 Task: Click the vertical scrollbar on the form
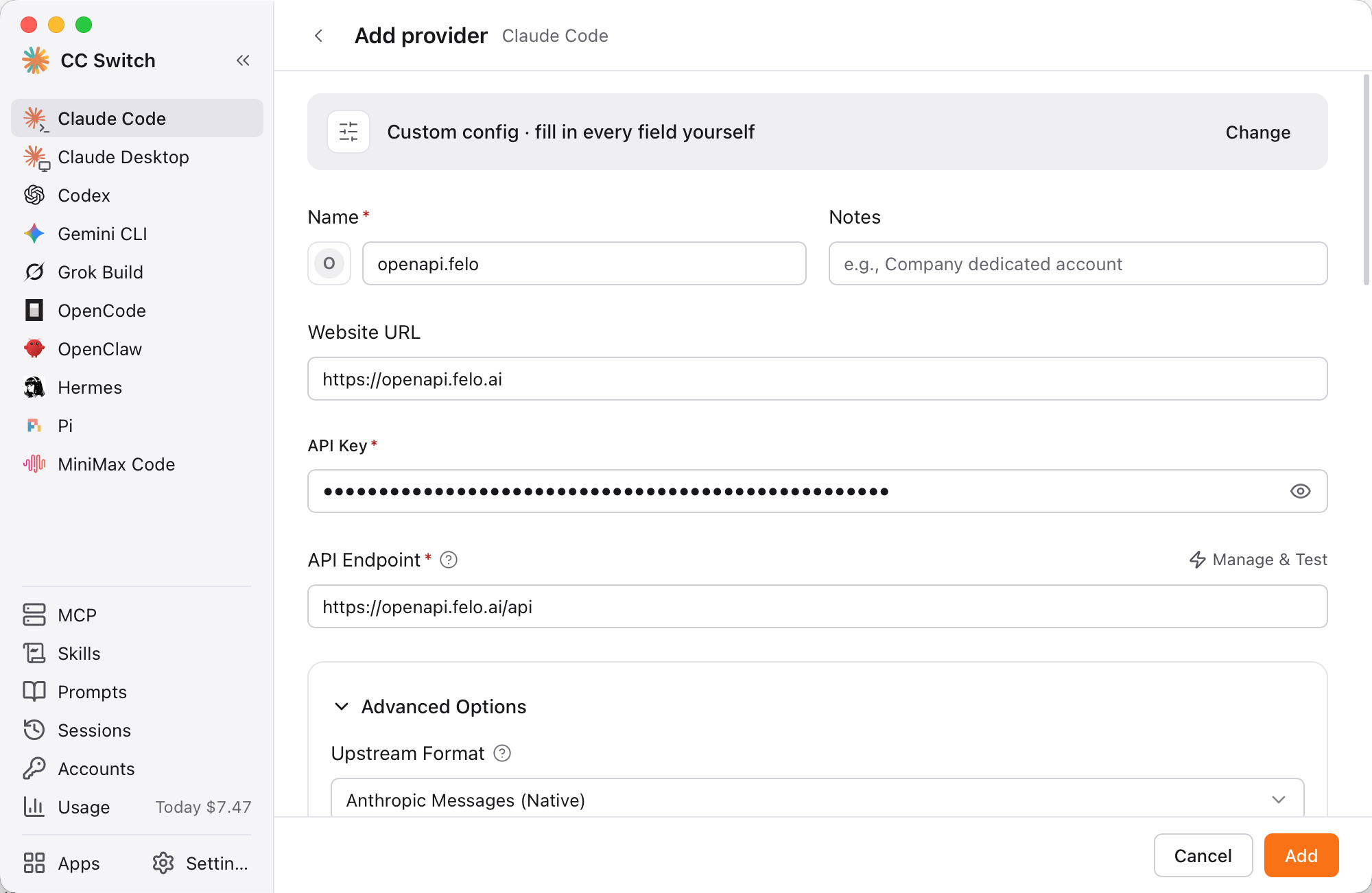tap(1366, 180)
